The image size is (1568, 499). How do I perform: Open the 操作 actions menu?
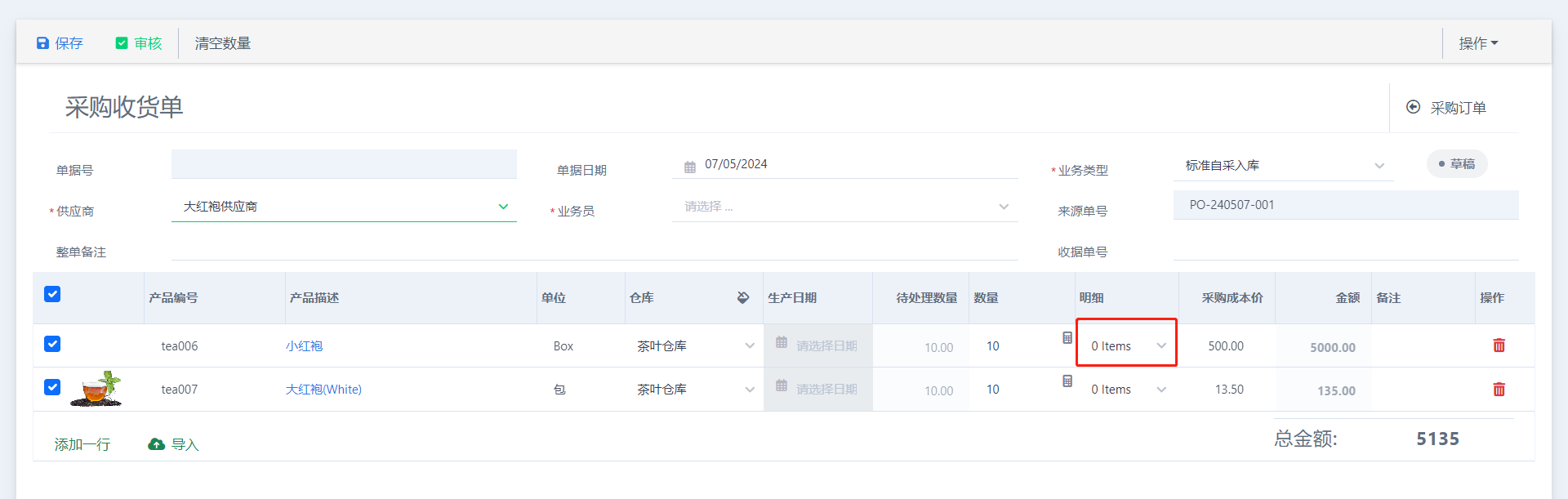pyautogui.click(x=1478, y=43)
